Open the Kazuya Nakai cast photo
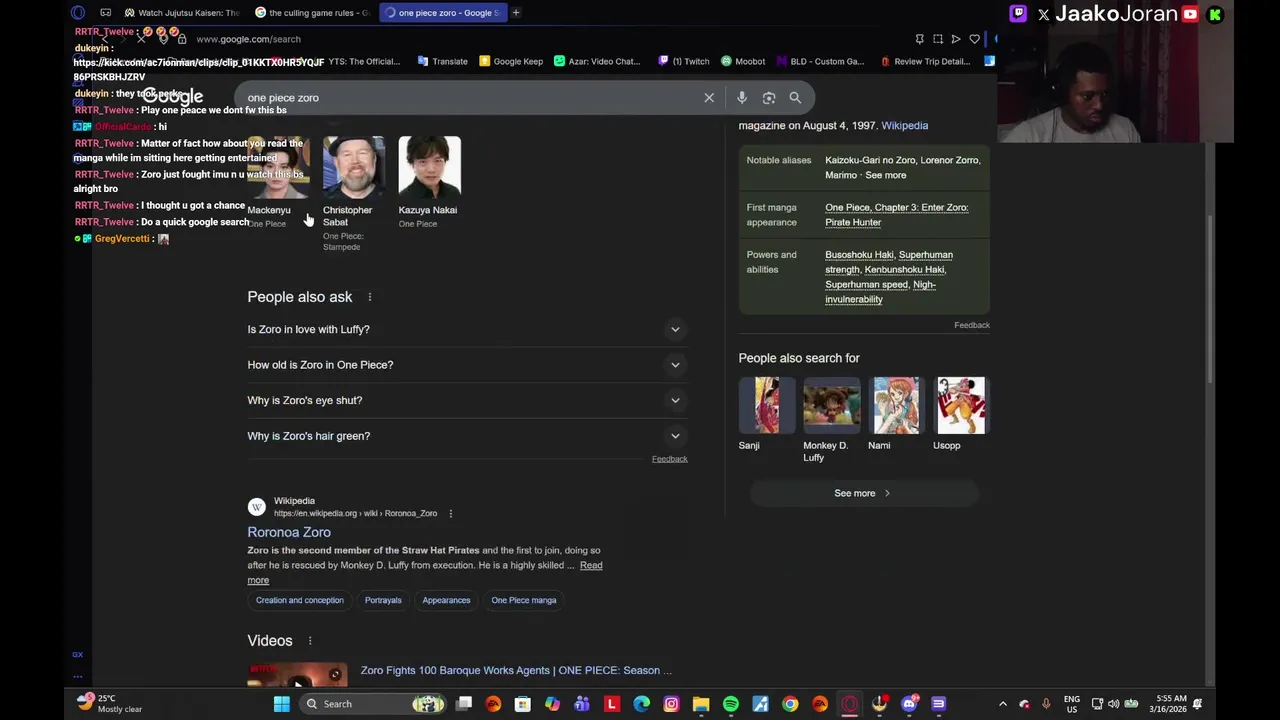 [x=429, y=166]
